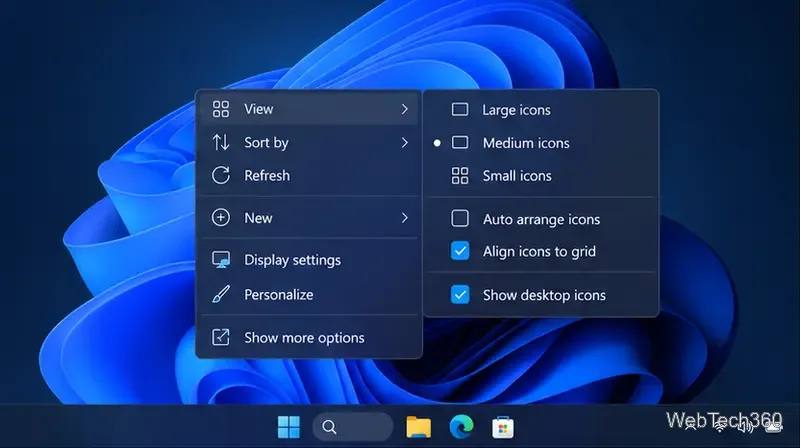Click the View grid icon in the context menu
Screen dimensions: 800x448
click(220, 109)
